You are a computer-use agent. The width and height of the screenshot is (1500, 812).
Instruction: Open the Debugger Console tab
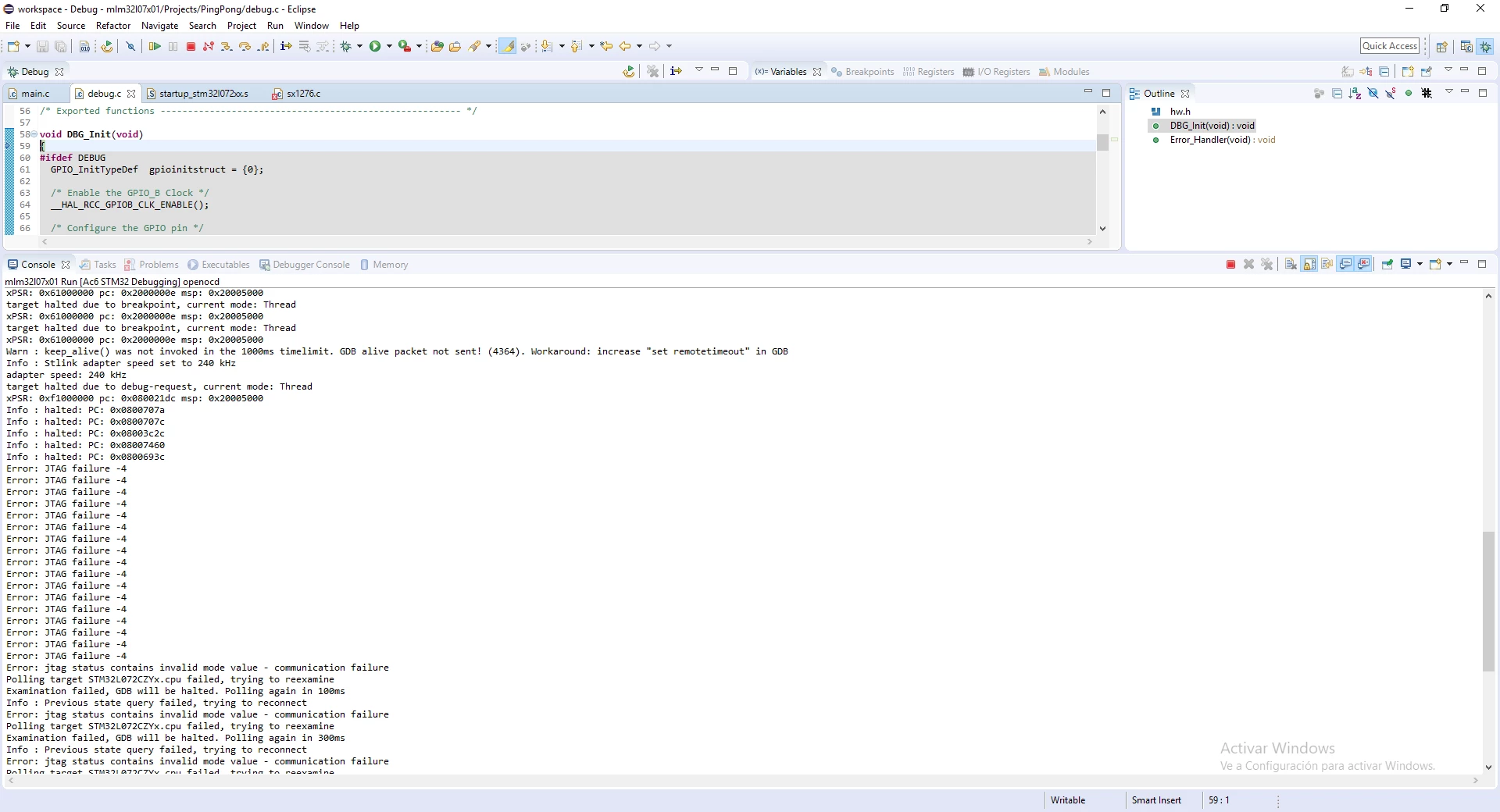pos(305,265)
